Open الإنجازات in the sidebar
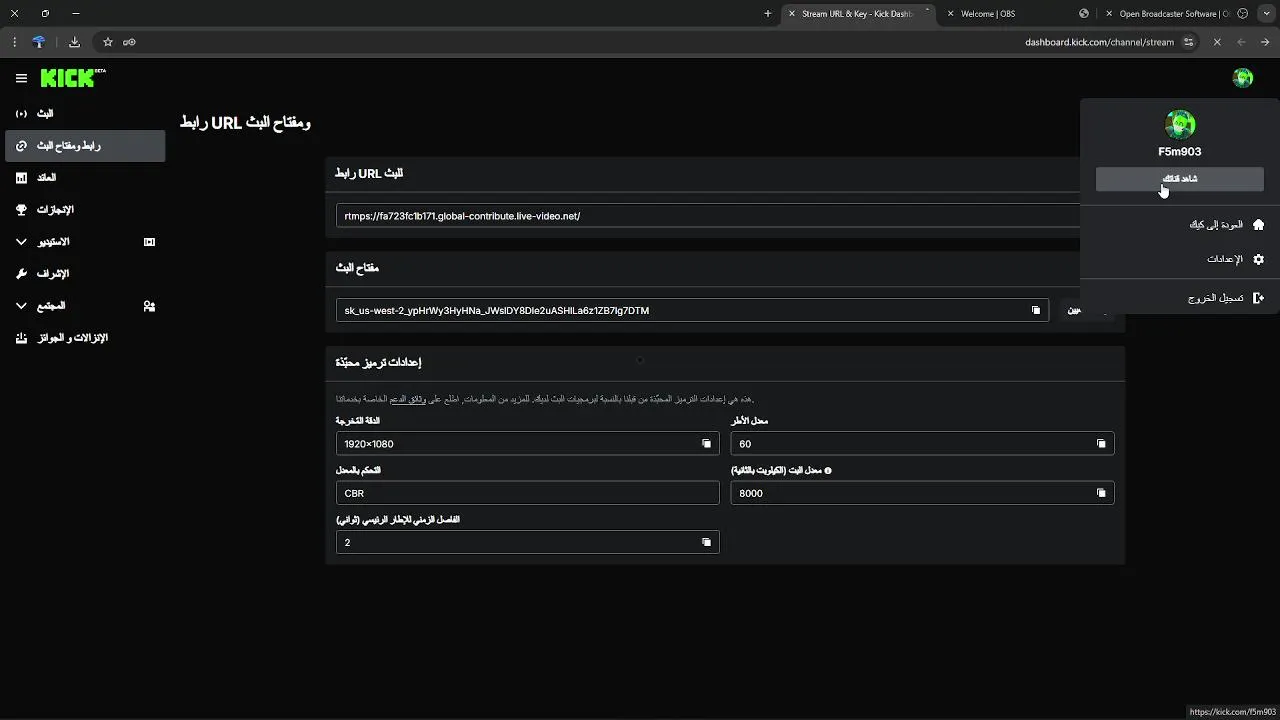 85,210
